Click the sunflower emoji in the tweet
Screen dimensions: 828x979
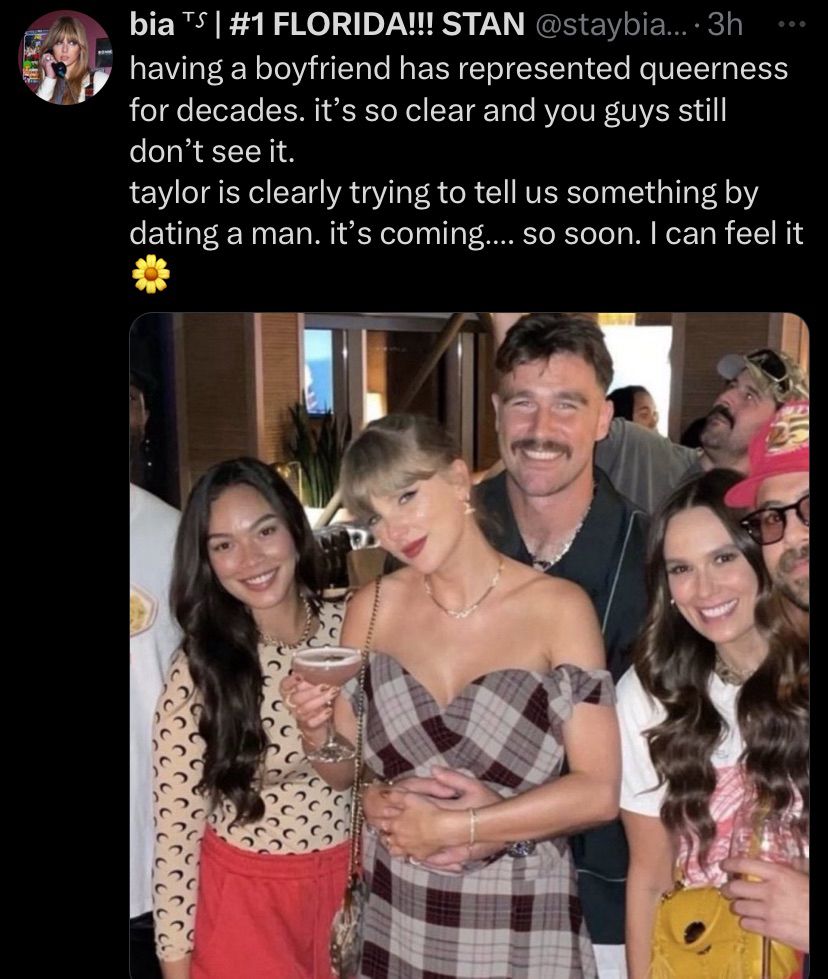click(x=151, y=273)
